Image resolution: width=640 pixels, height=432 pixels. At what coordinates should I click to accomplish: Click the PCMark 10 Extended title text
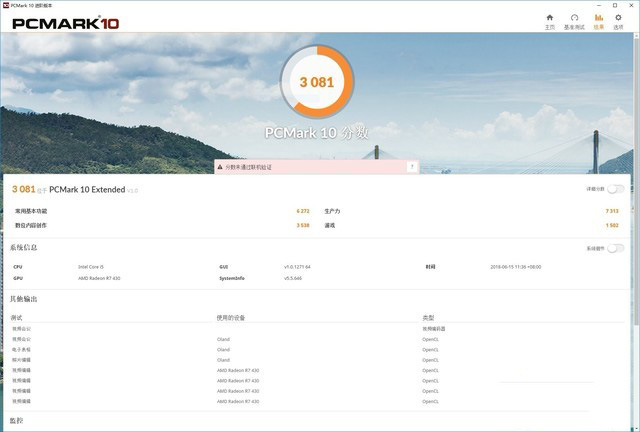(87, 189)
